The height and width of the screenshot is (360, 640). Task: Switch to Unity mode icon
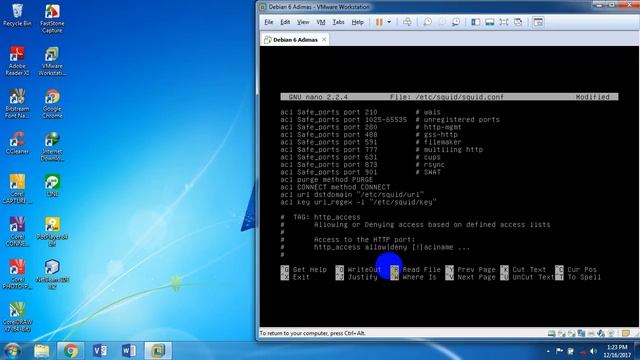tap(518, 22)
